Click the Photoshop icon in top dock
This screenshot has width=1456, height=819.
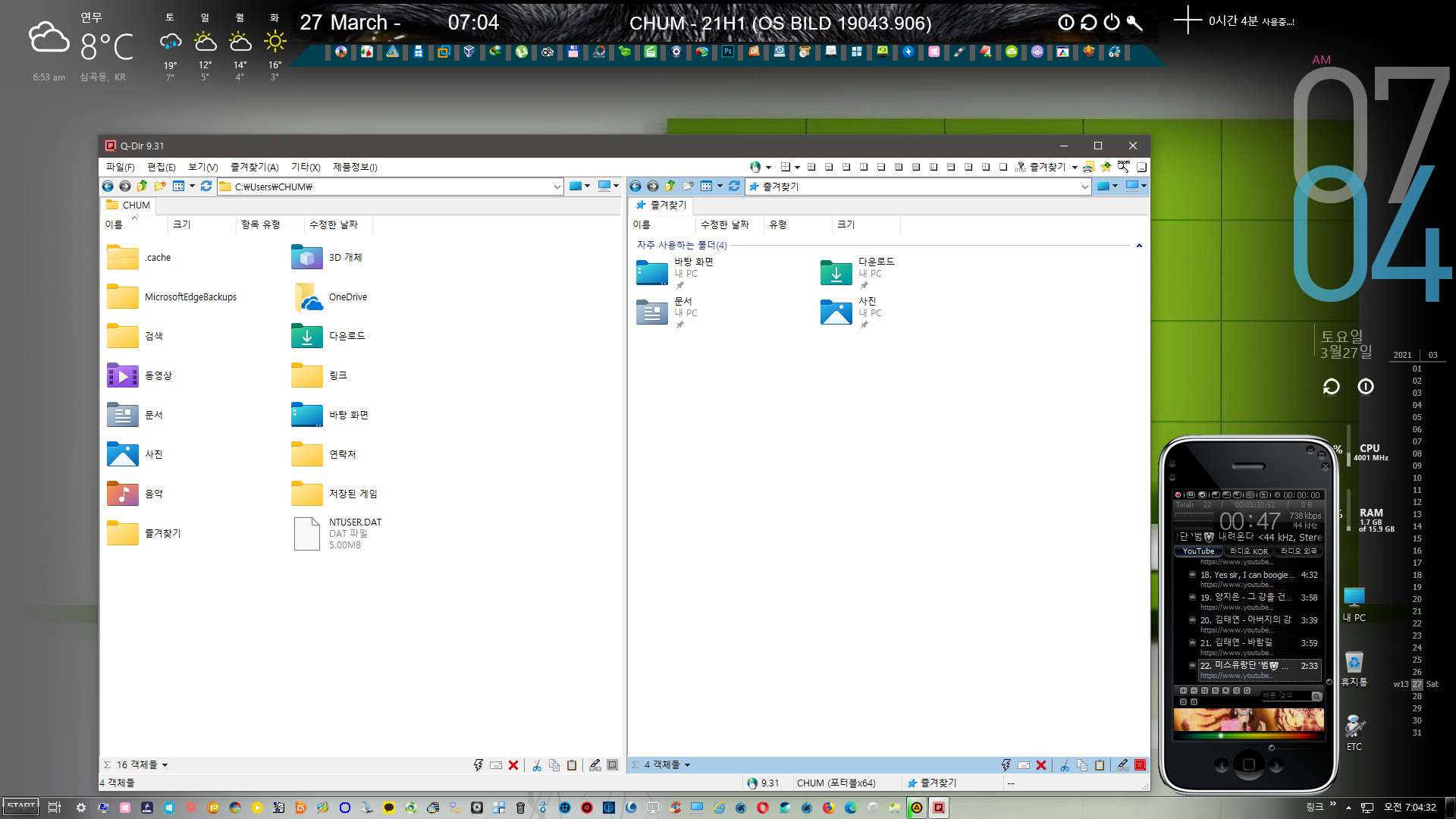728,52
